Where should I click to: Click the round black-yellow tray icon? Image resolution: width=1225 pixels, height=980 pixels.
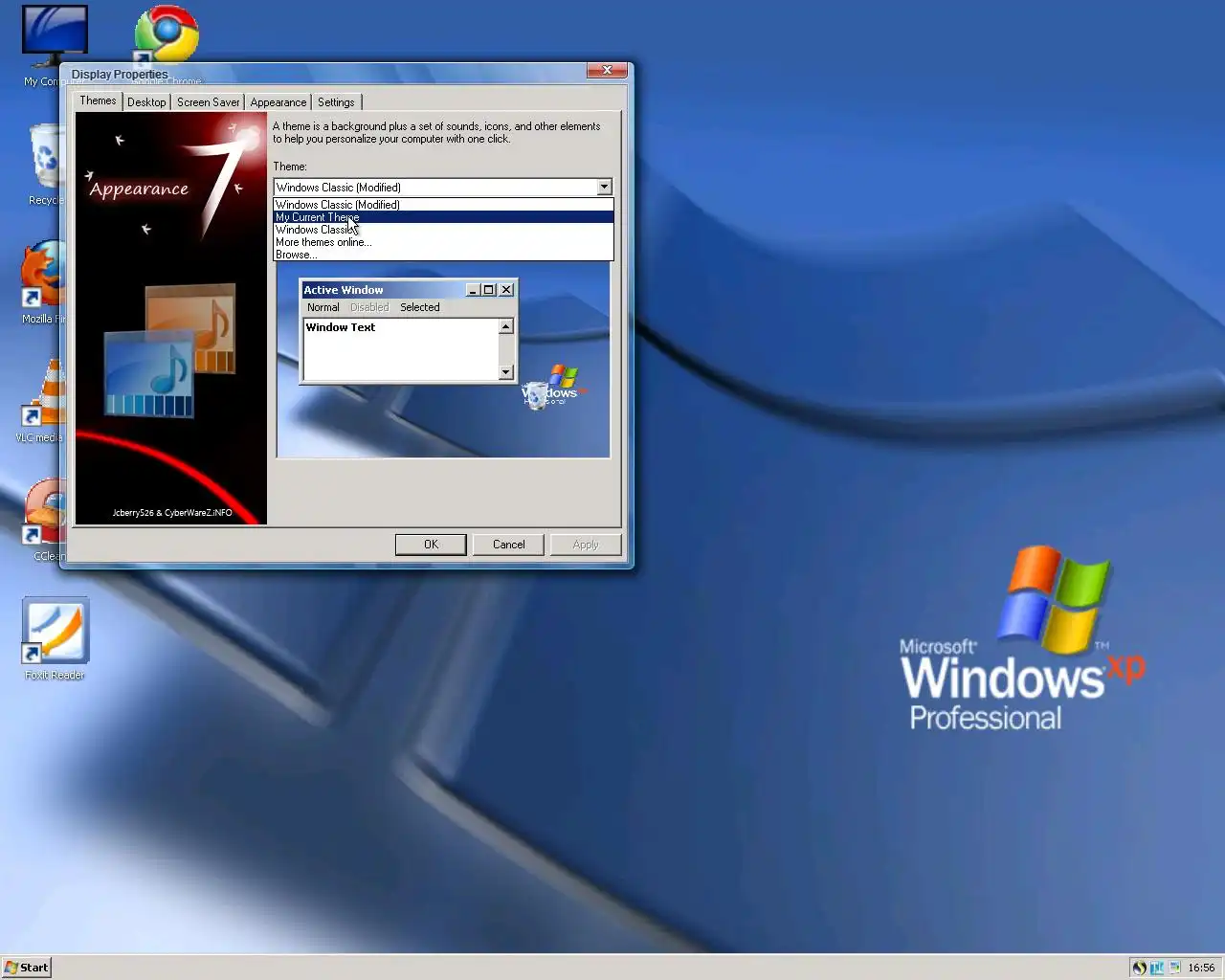(x=1139, y=968)
